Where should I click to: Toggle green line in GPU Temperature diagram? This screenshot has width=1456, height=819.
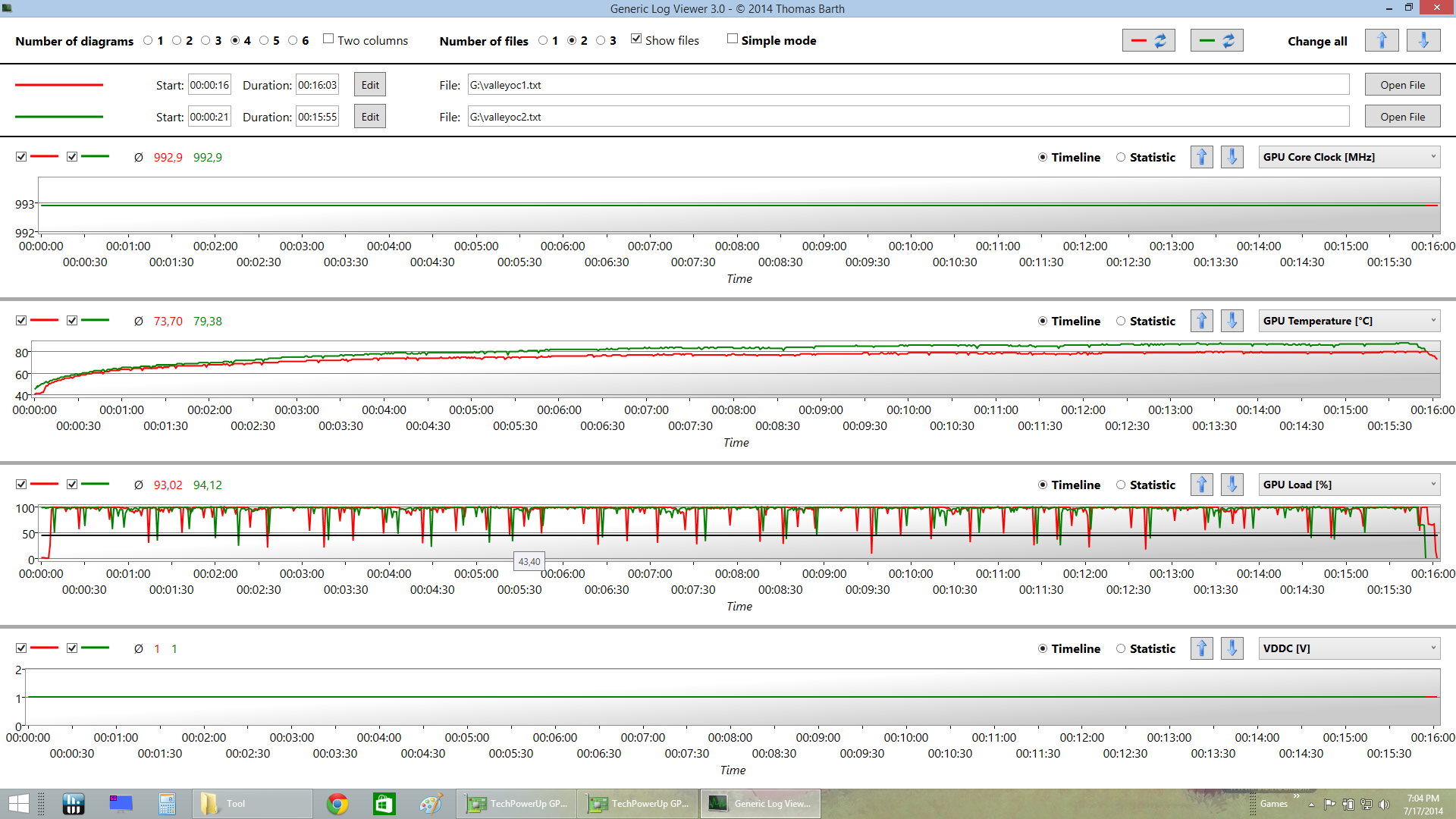click(x=72, y=321)
